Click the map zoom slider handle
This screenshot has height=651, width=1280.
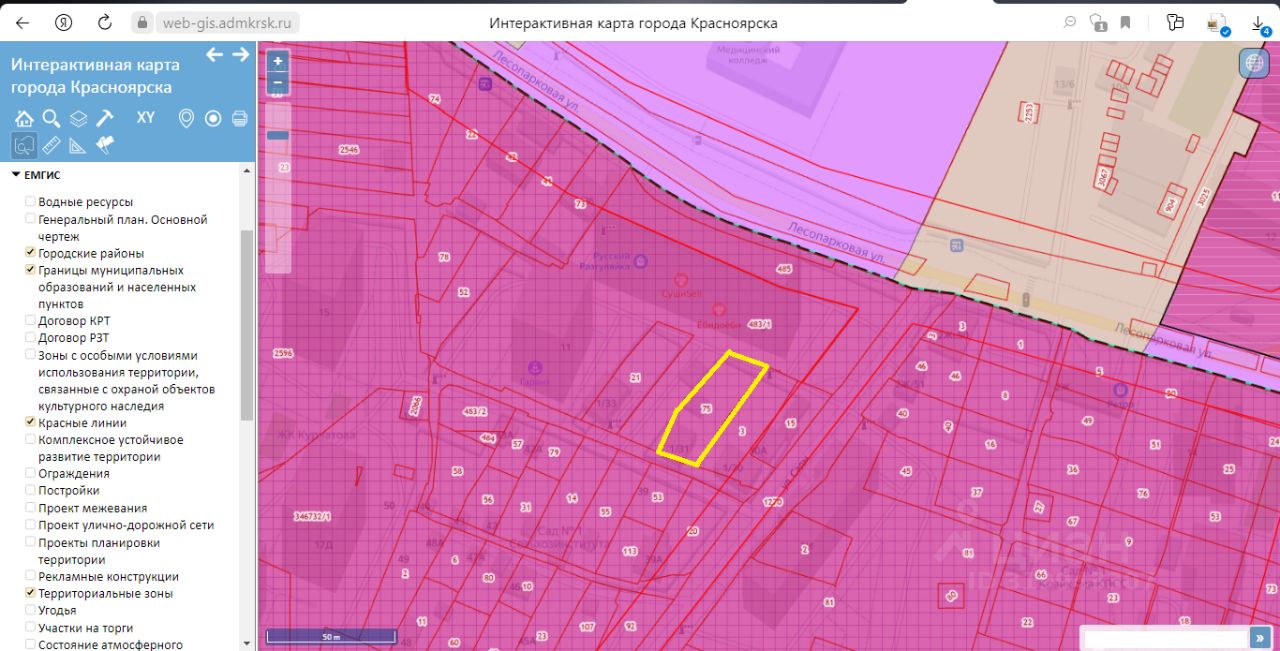(278, 135)
